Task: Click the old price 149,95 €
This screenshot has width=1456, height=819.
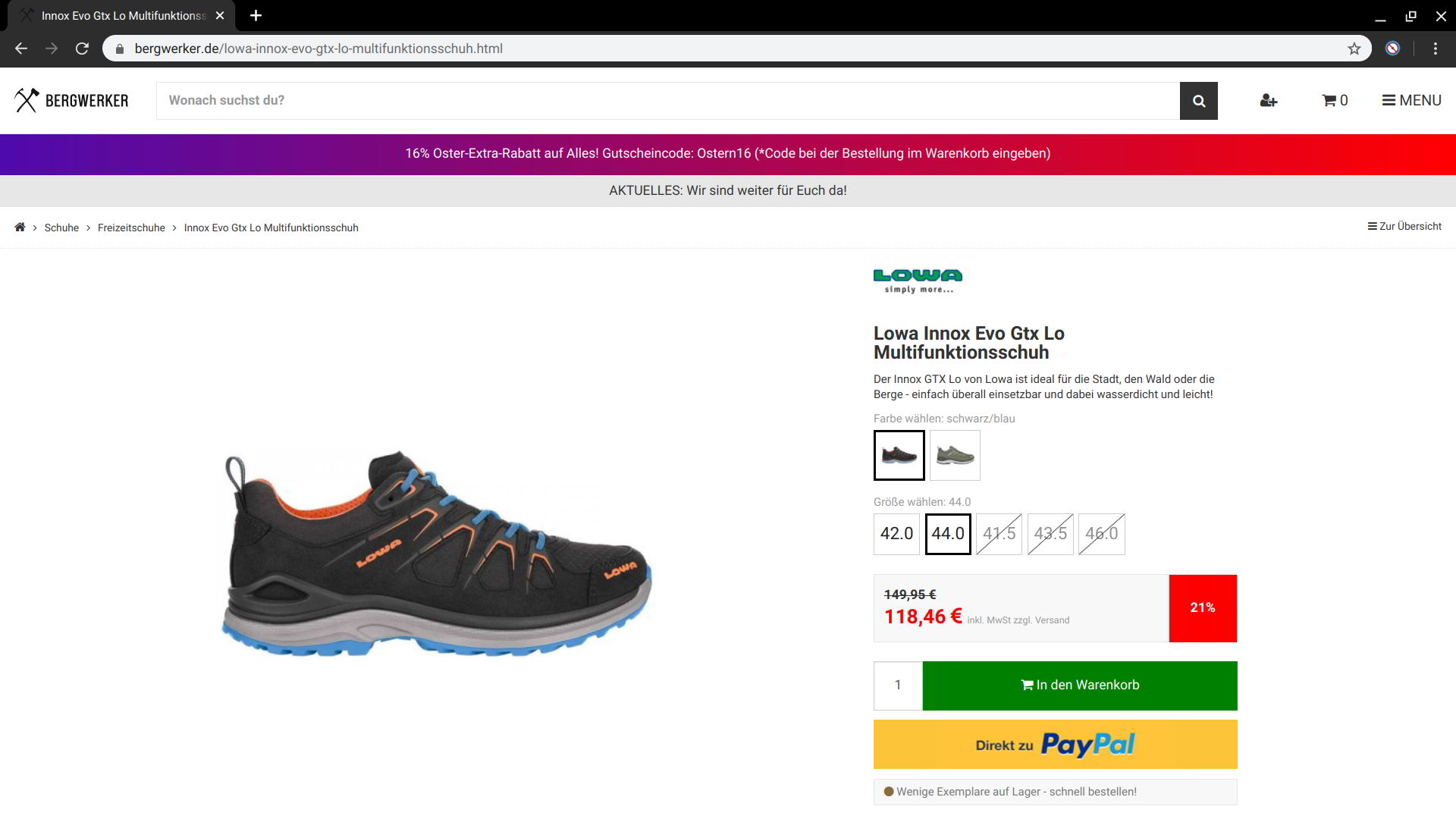Action: (910, 595)
